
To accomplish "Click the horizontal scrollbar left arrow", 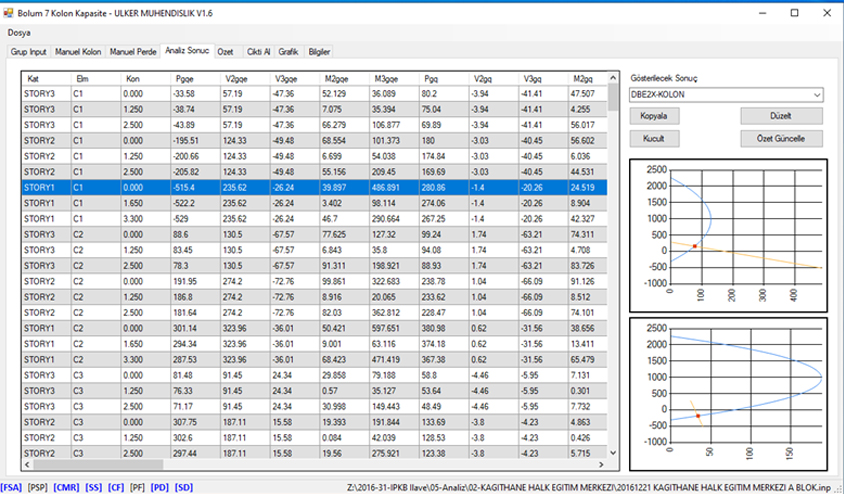I will pos(27,464).
